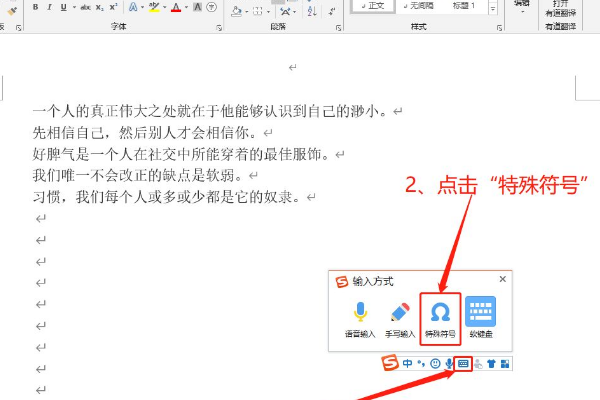The image size is (600, 400).
Task: Apply the text effects (outlined A) icon
Action: click(133, 7)
